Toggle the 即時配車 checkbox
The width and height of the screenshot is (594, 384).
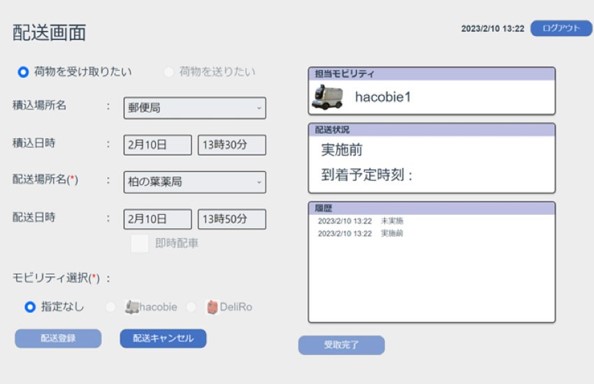click(139, 244)
